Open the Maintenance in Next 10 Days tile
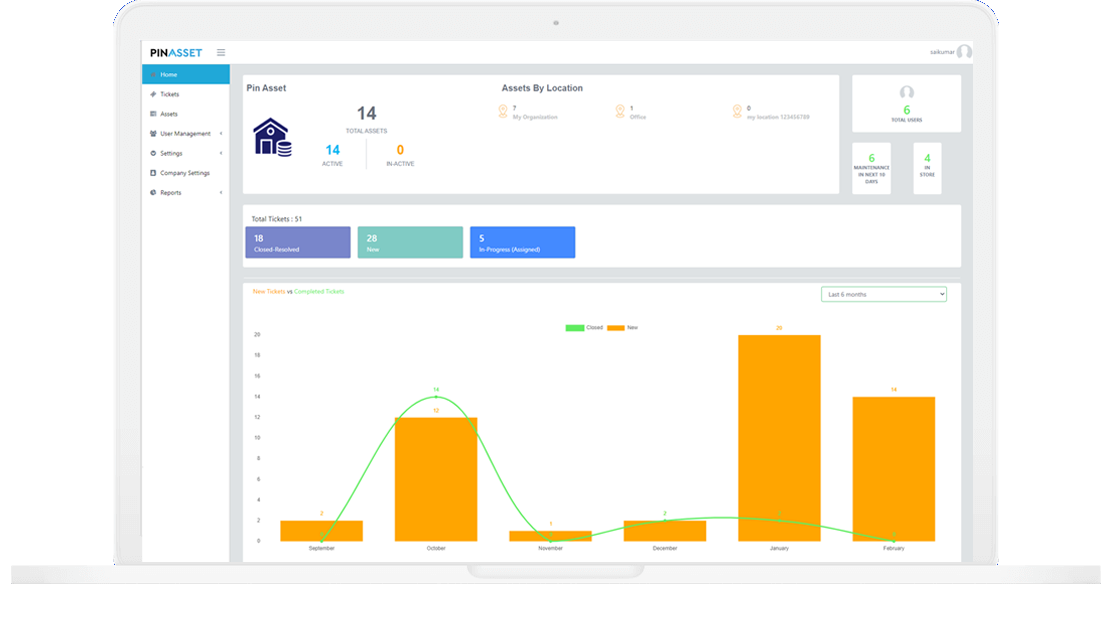Viewport: 1115px width, 628px height. coord(872,169)
